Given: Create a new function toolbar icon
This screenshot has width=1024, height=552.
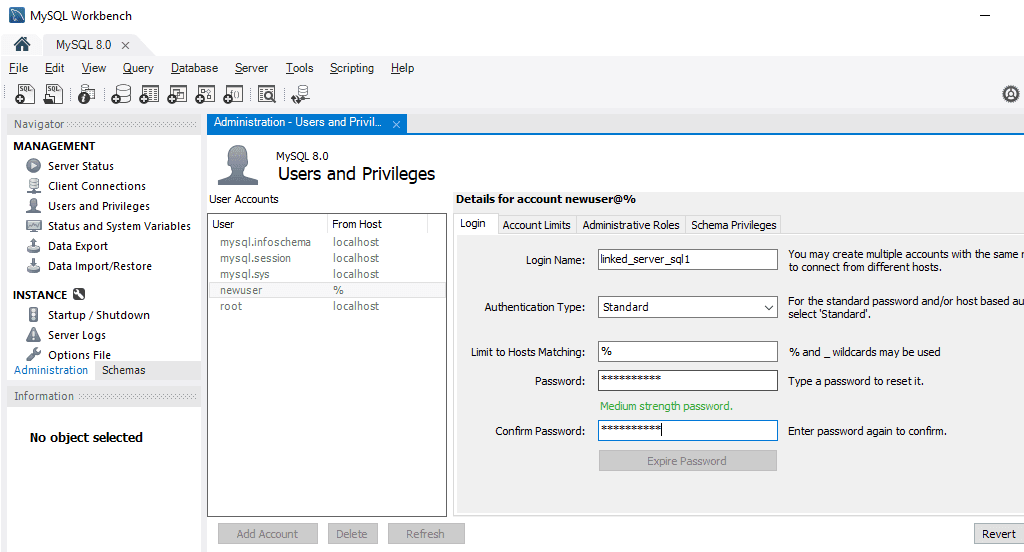Looking at the screenshot, I should click(233, 94).
